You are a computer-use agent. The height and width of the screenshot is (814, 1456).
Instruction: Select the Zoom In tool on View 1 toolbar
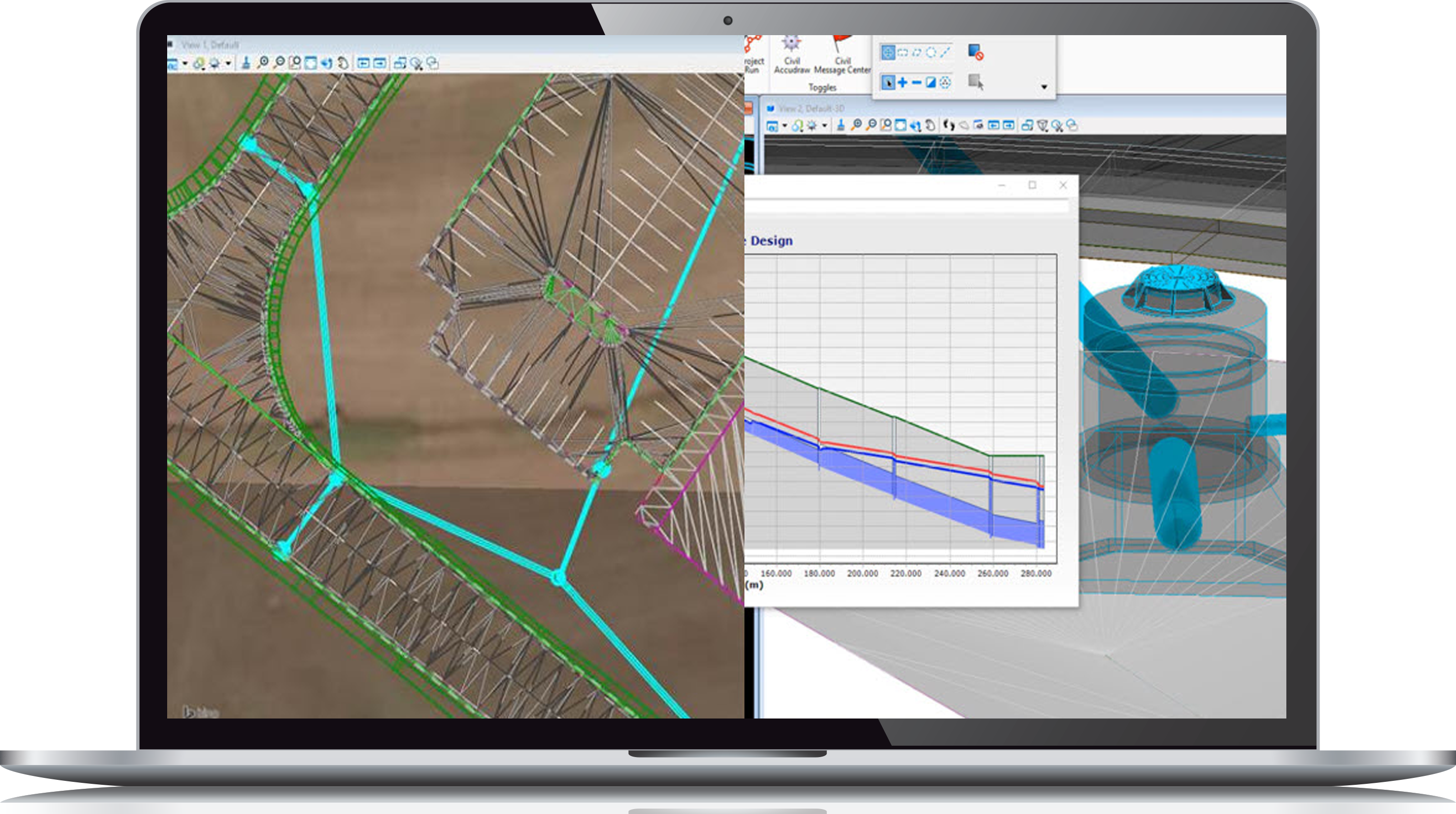click(x=264, y=63)
